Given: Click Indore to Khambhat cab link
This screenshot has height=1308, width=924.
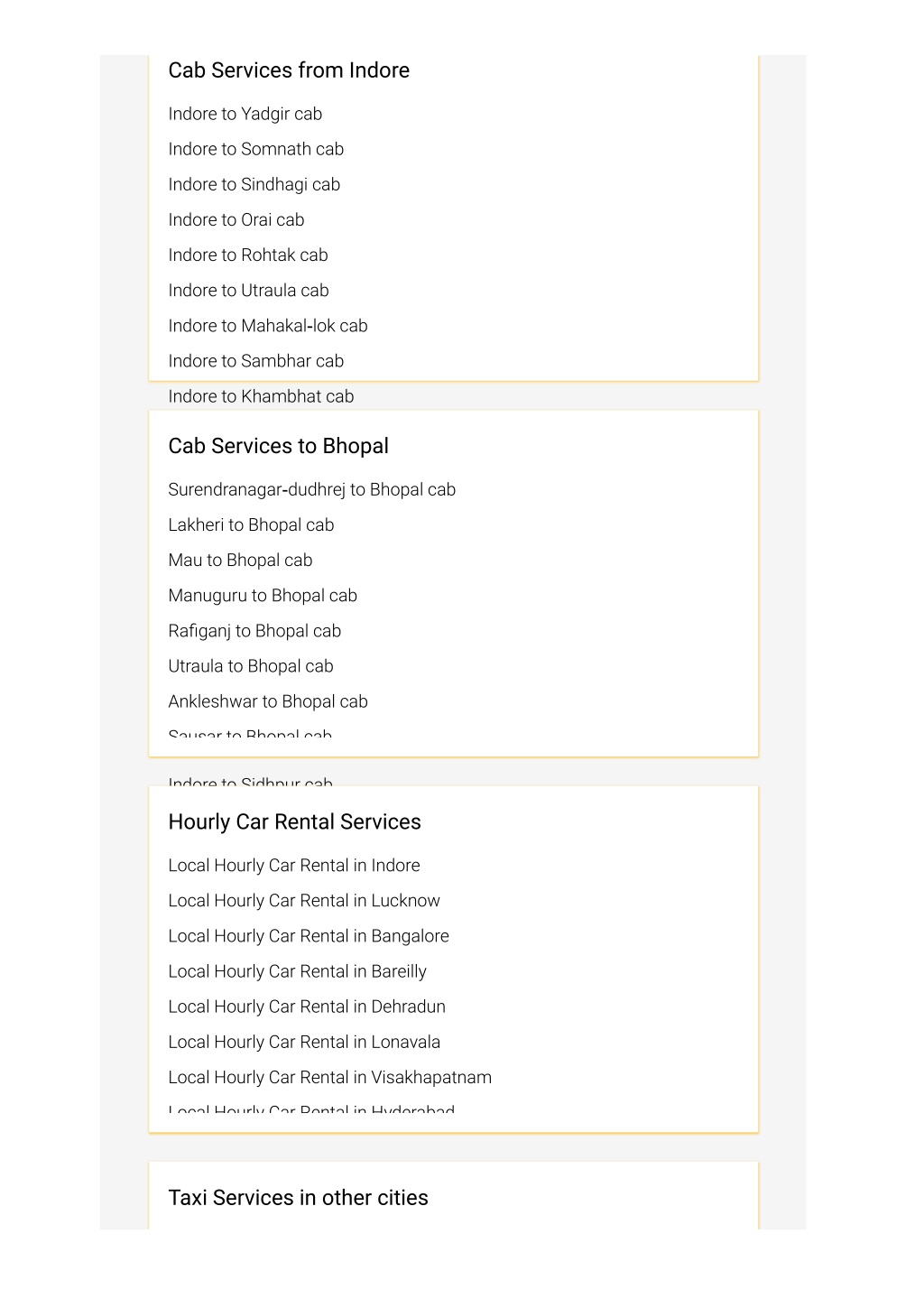Looking at the screenshot, I should point(262,396).
